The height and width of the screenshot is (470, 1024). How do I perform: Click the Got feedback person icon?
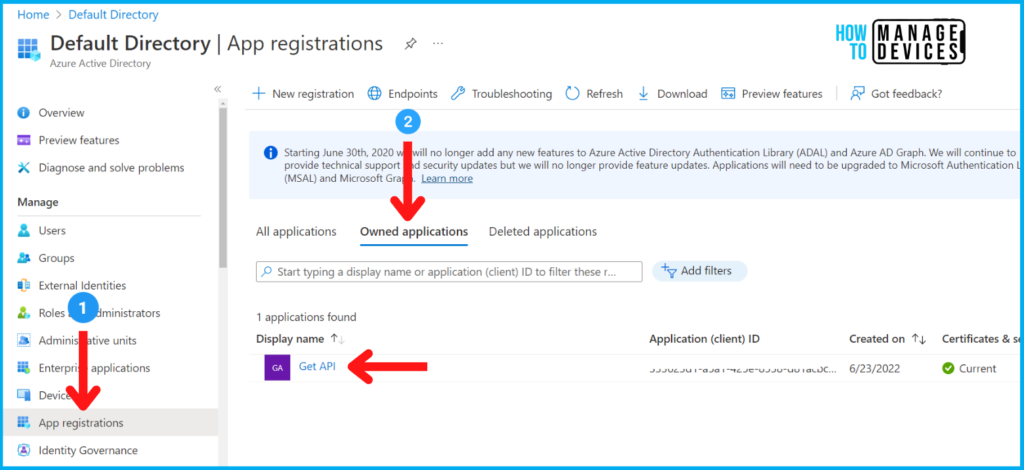pyautogui.click(x=857, y=93)
